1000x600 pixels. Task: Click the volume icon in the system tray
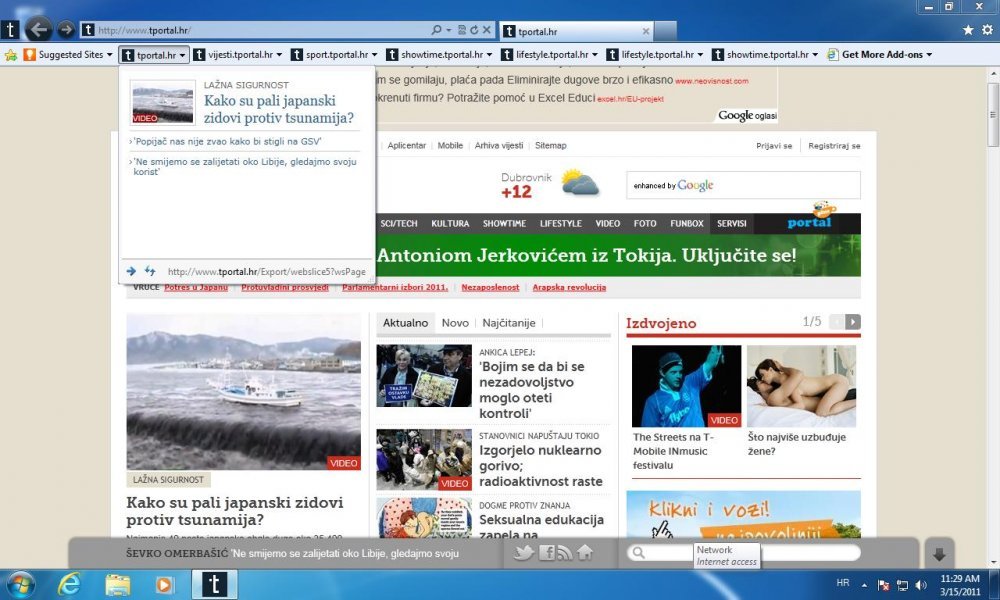[x=920, y=585]
